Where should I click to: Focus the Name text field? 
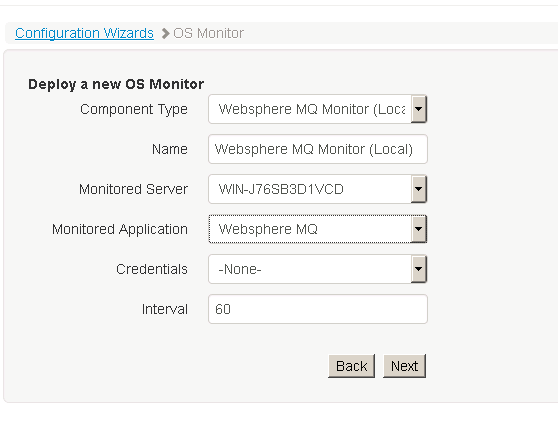(x=318, y=149)
